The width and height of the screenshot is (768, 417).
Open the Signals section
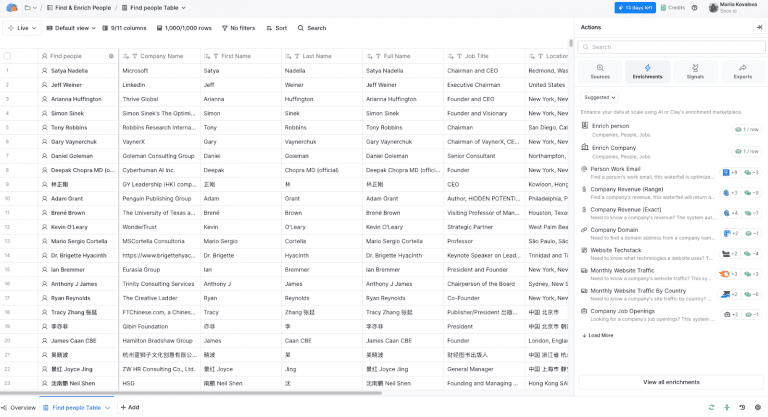coord(695,71)
